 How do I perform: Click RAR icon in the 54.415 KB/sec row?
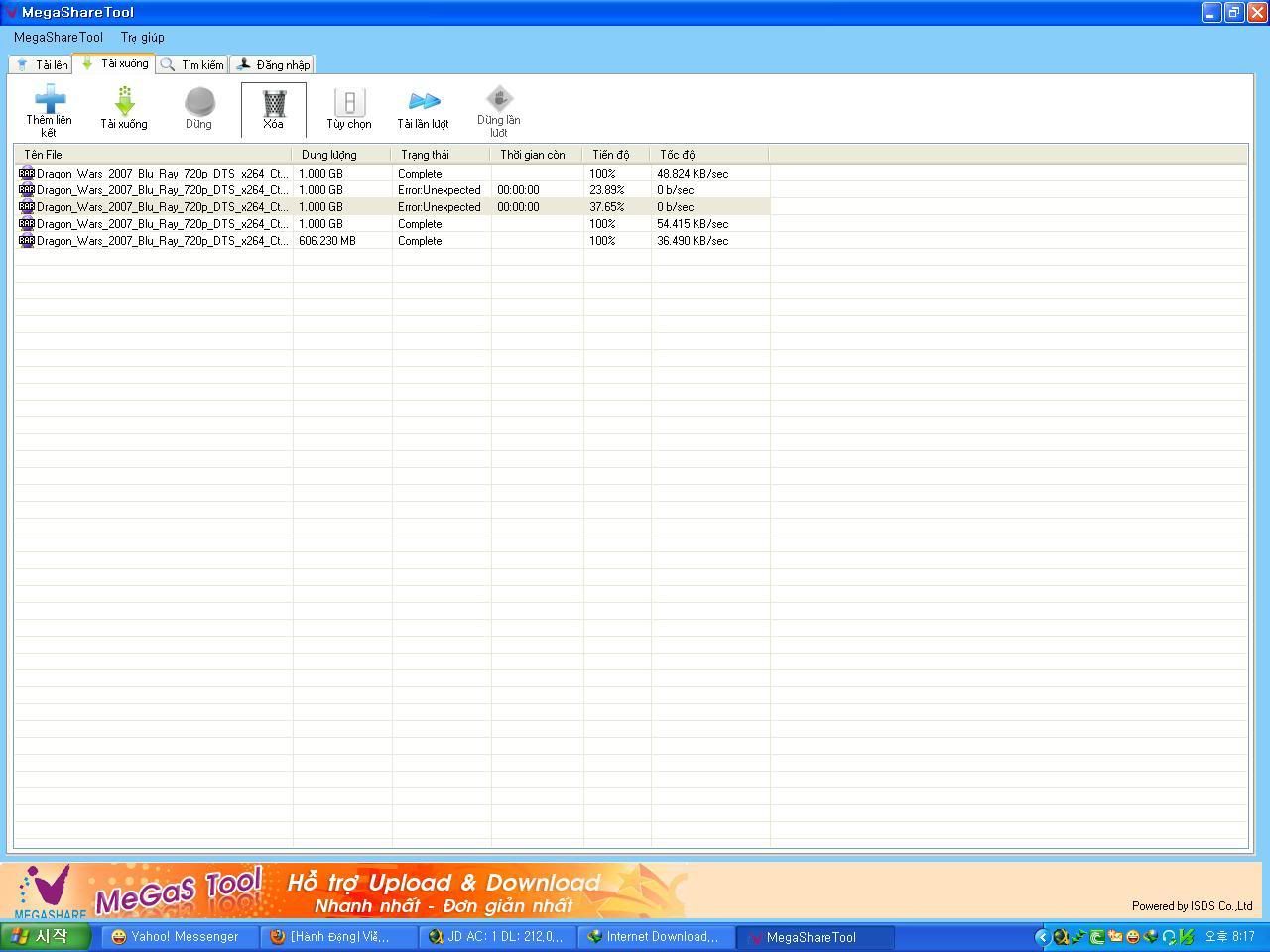coord(27,223)
